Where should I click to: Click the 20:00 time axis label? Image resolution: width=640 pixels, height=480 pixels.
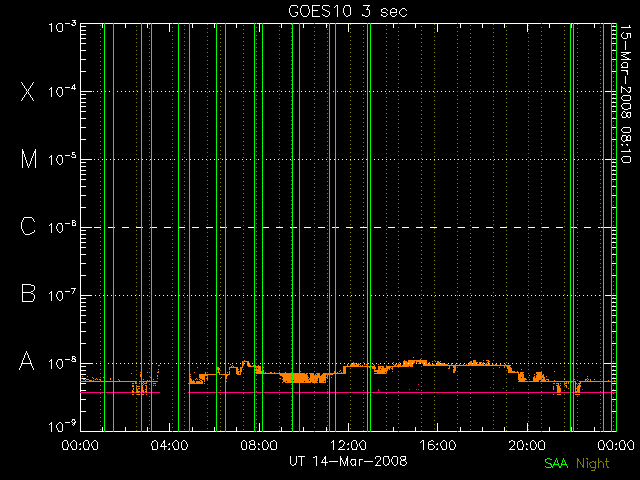coord(527,445)
